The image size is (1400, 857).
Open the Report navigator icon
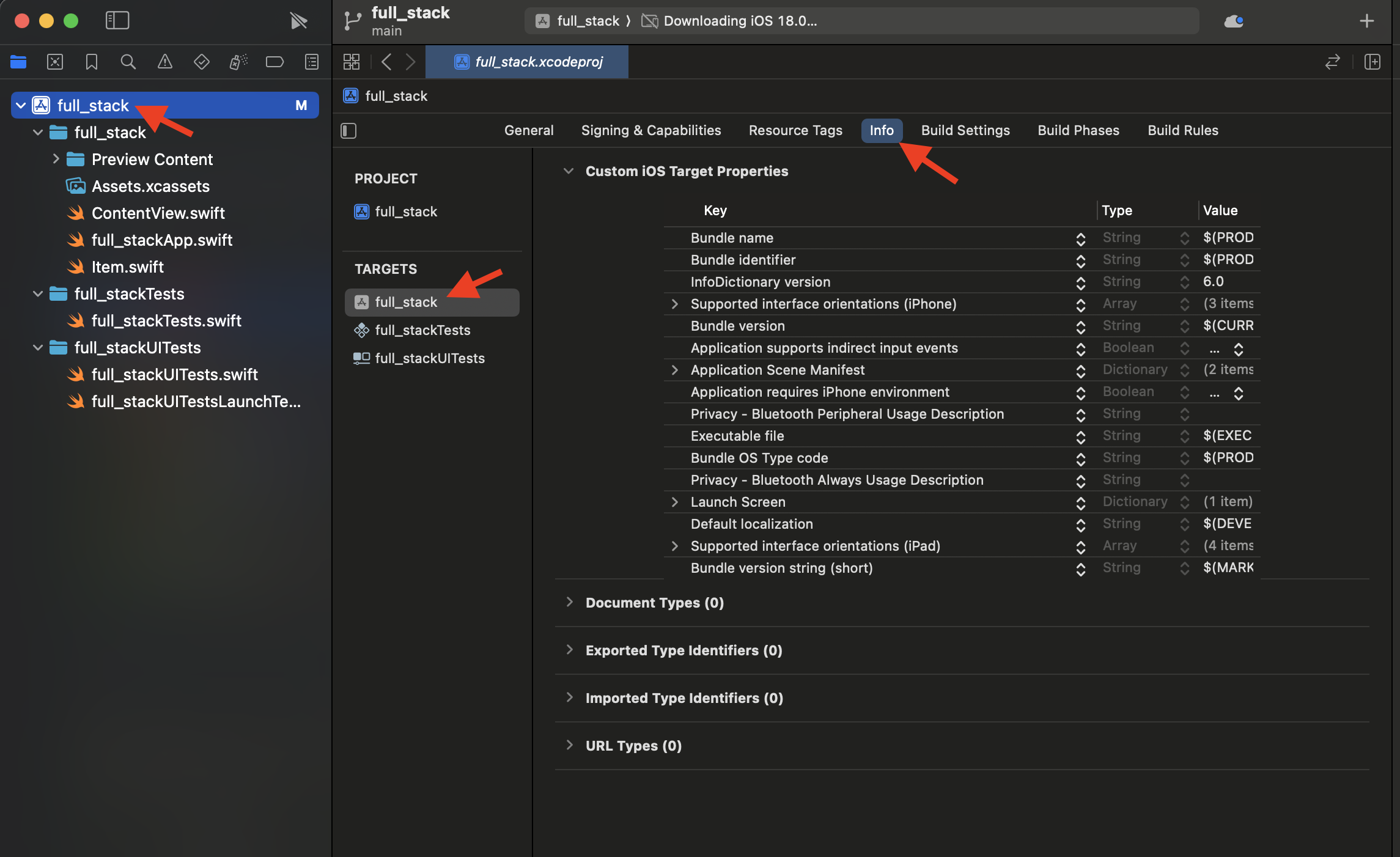tap(312, 62)
